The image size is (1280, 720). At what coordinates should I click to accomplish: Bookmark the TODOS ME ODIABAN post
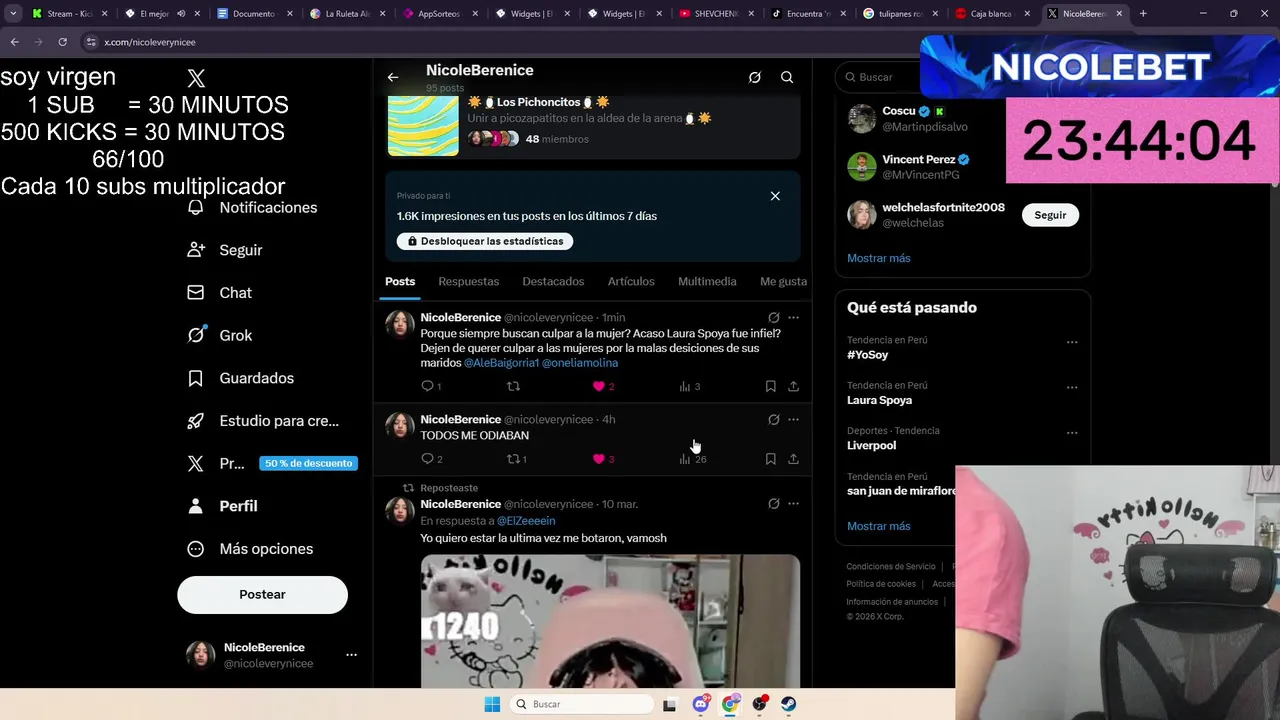770,459
